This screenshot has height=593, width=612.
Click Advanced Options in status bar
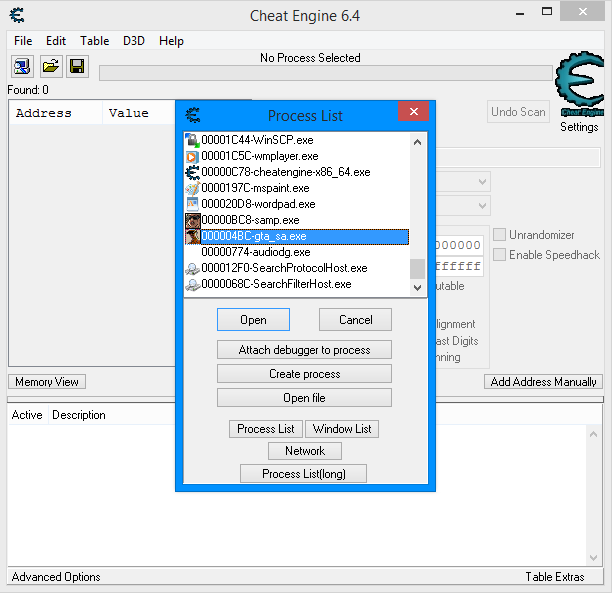tap(56, 577)
